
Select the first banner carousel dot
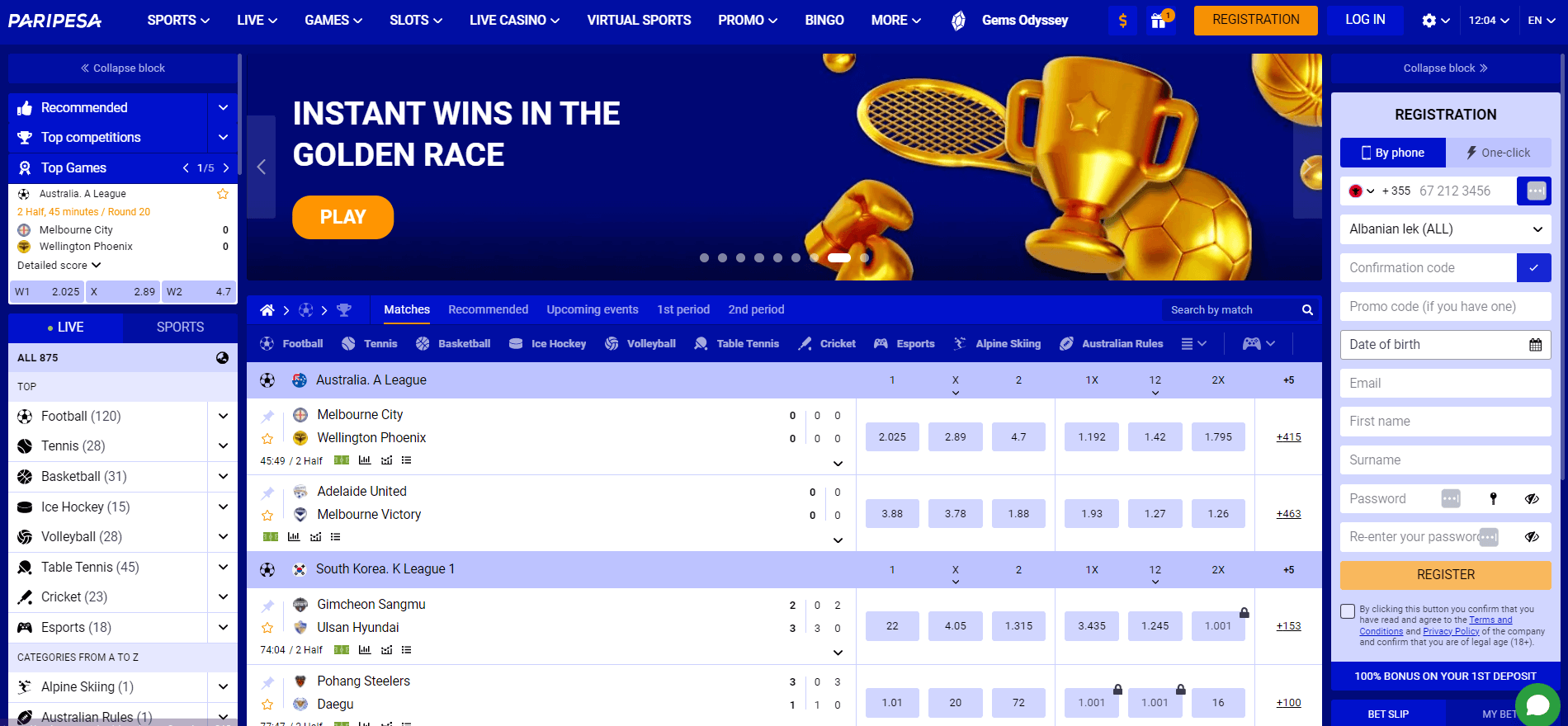click(704, 258)
